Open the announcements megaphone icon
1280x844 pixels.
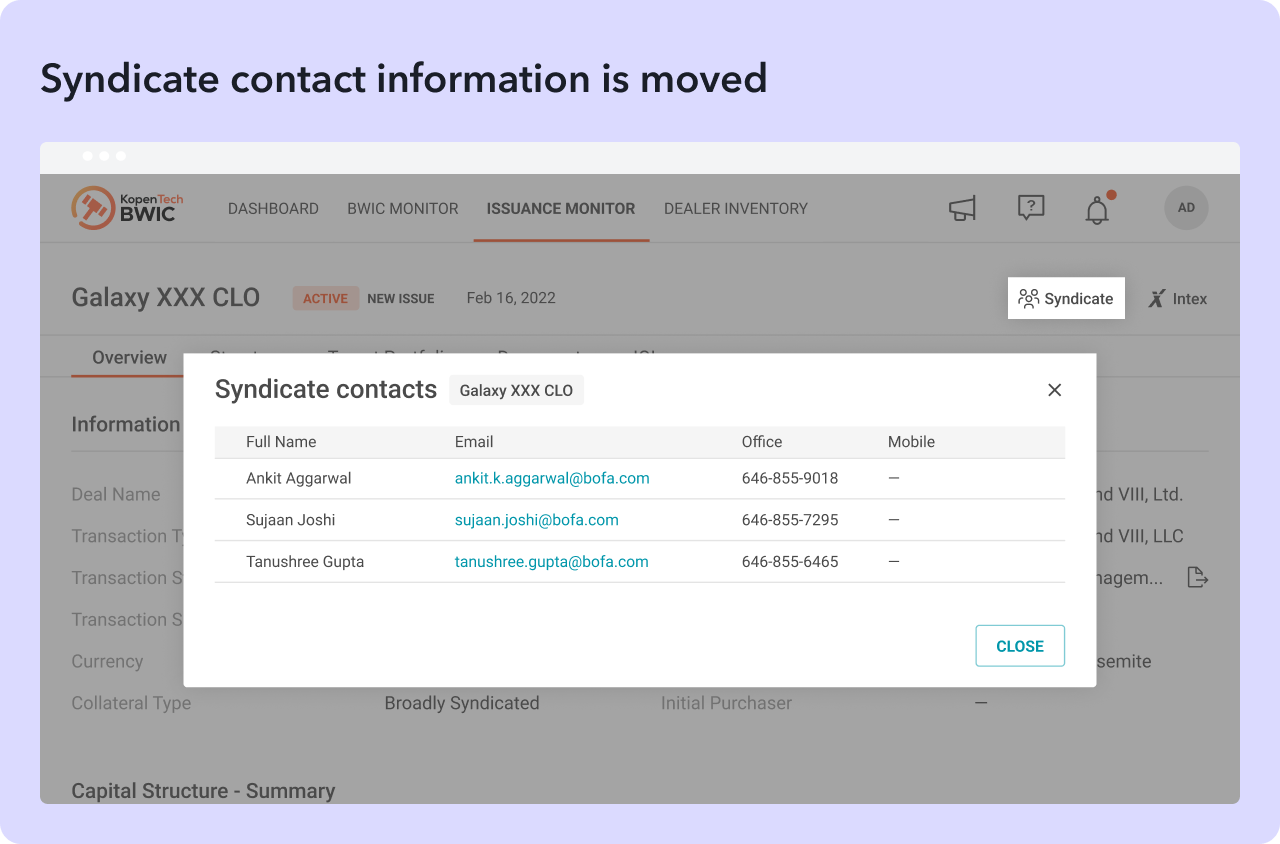coord(962,208)
